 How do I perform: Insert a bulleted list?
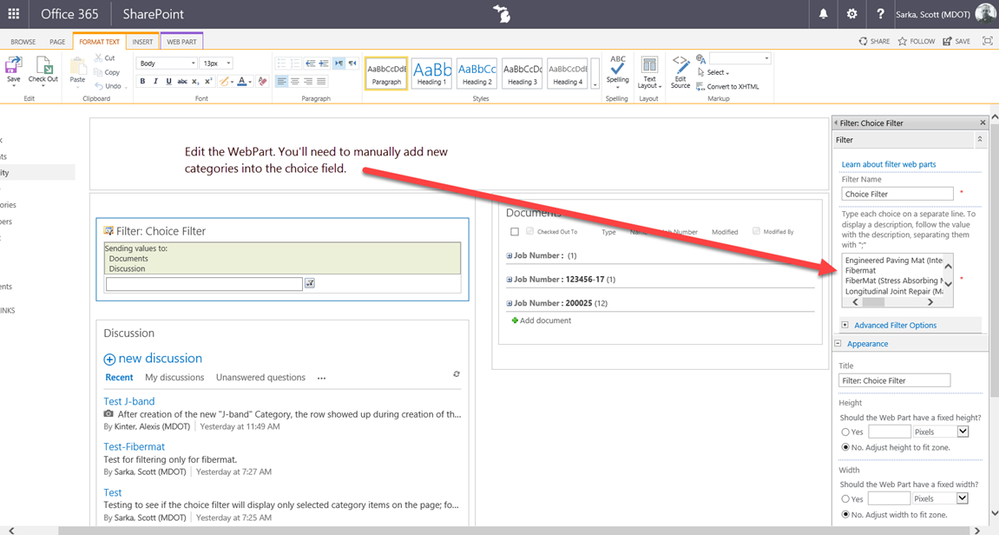click(x=281, y=63)
